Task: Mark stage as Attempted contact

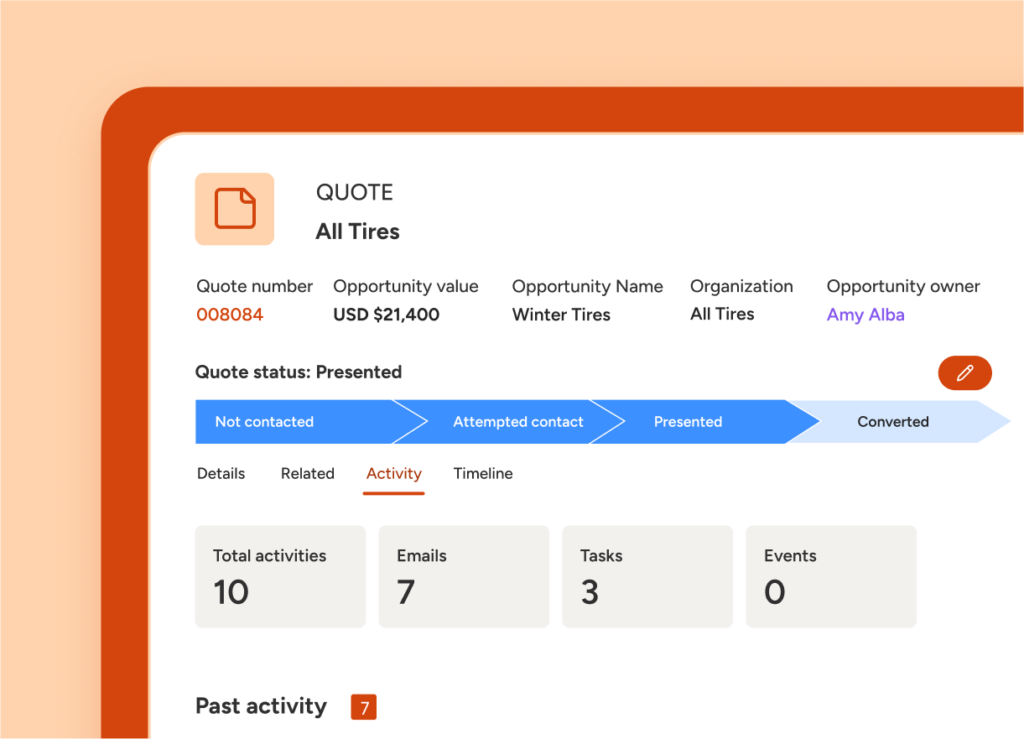Action: (517, 421)
